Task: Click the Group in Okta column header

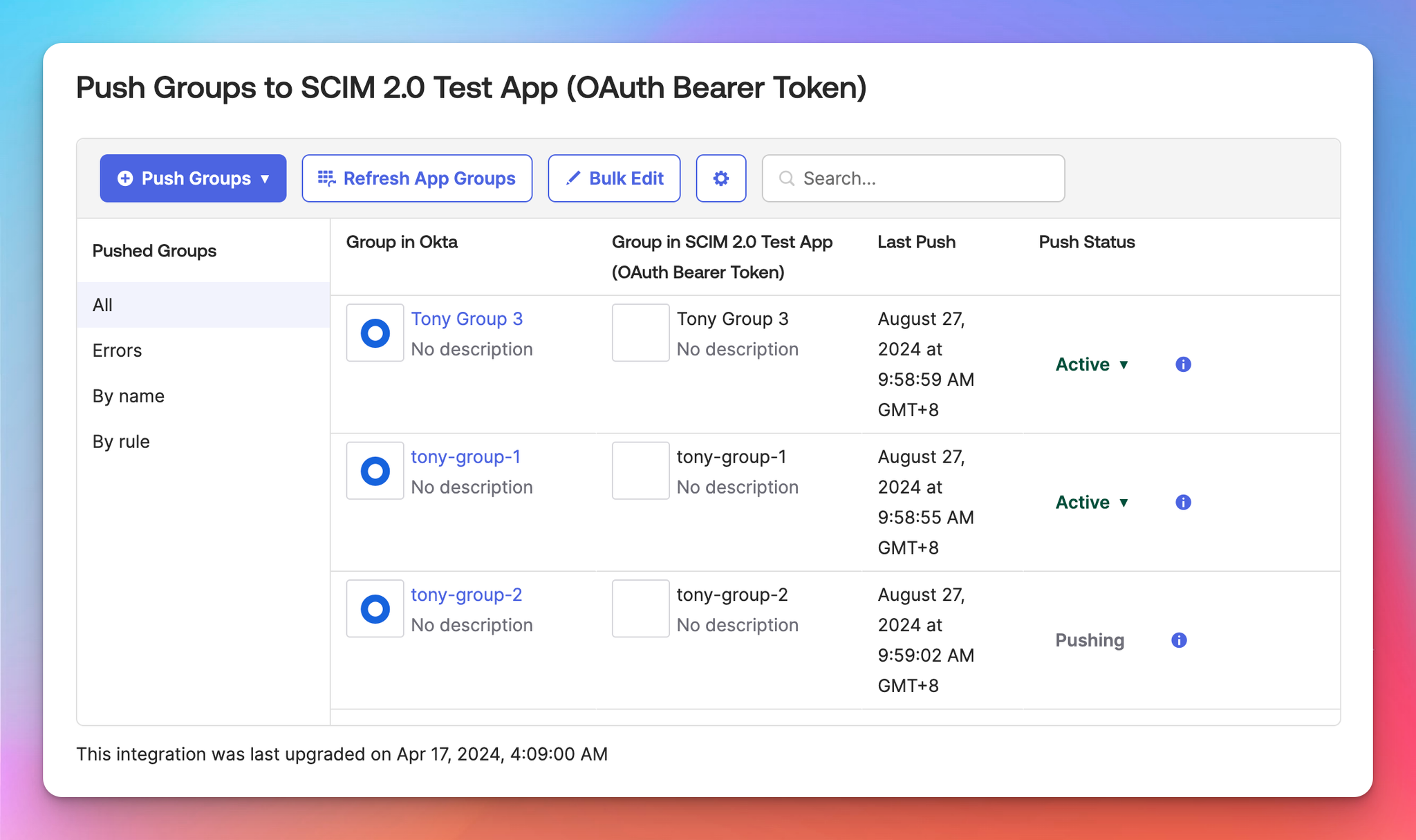Action: (x=402, y=242)
